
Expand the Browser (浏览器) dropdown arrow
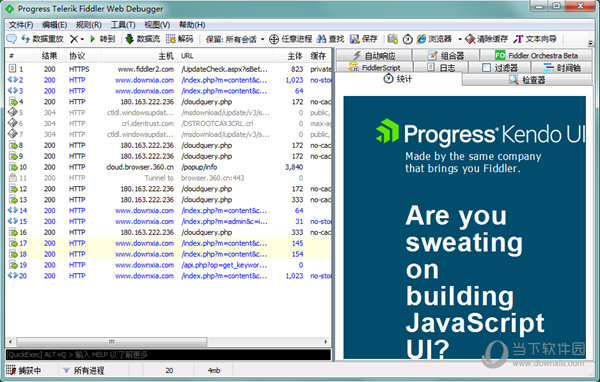pos(460,39)
